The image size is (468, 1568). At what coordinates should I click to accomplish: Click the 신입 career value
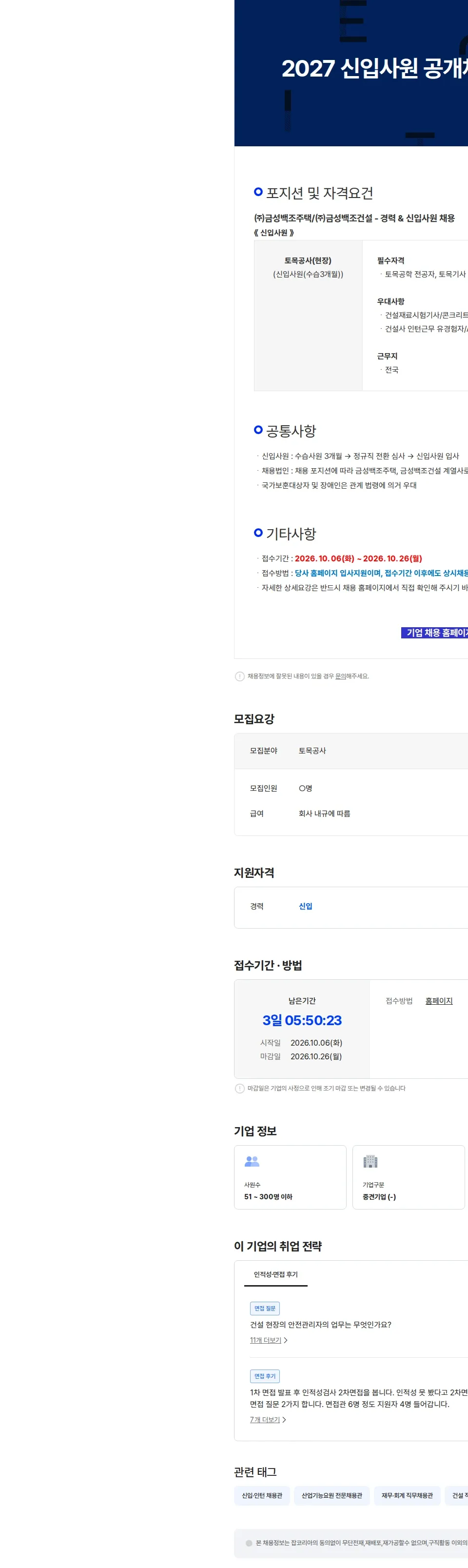[x=306, y=906]
